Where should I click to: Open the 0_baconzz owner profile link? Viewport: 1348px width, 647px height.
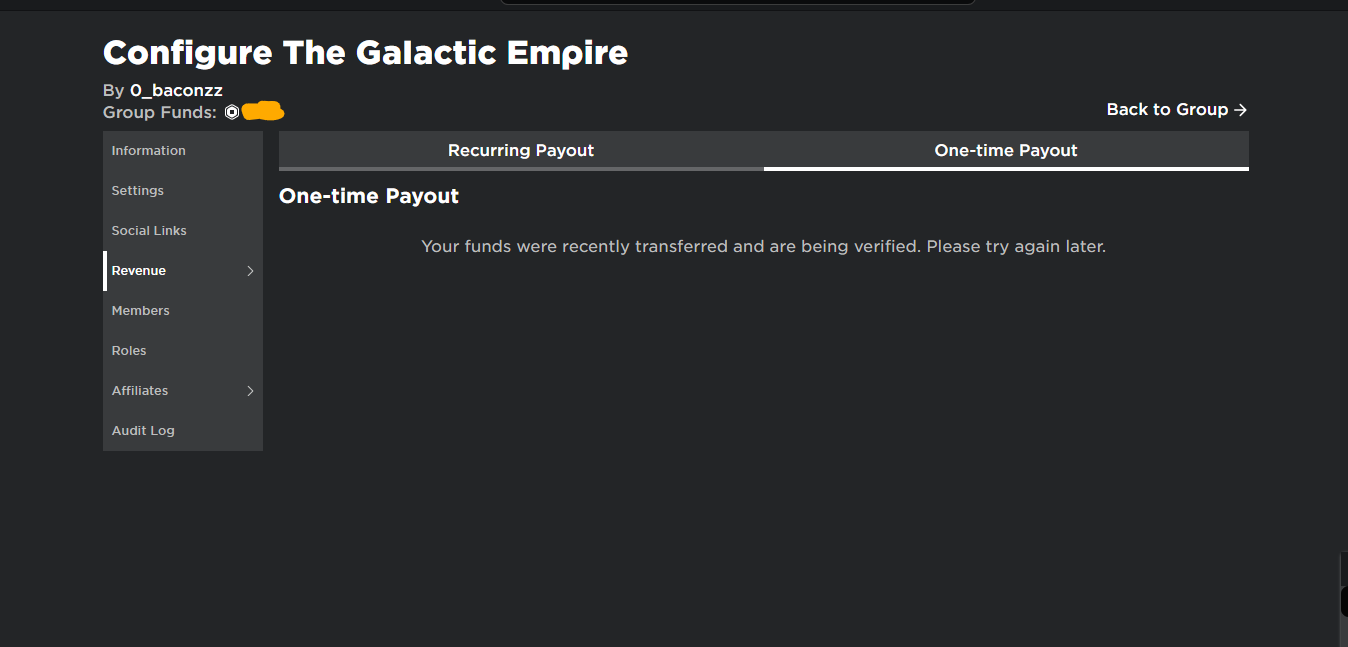coord(176,91)
